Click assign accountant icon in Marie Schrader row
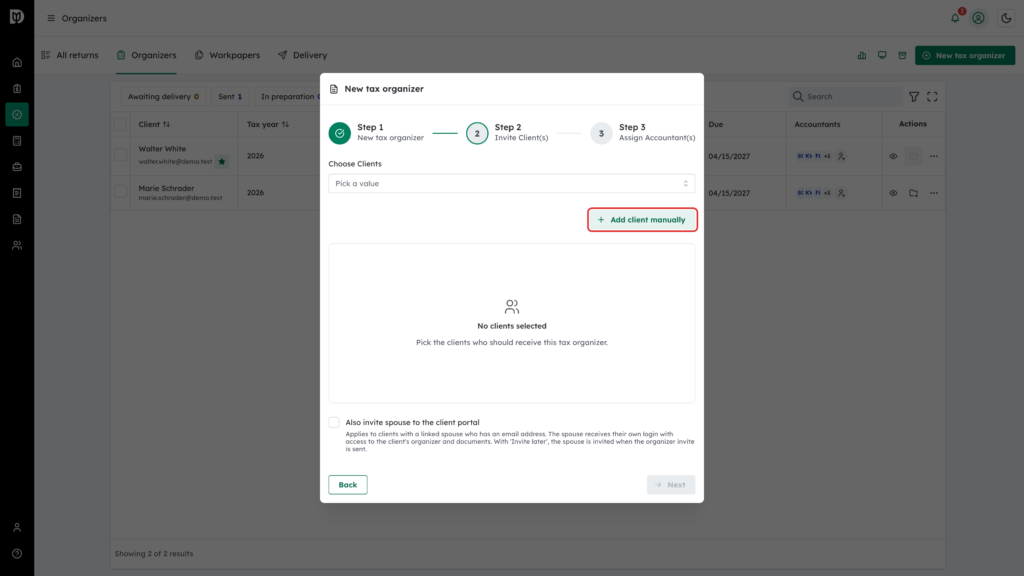The height and width of the screenshot is (576, 1024). point(842,193)
